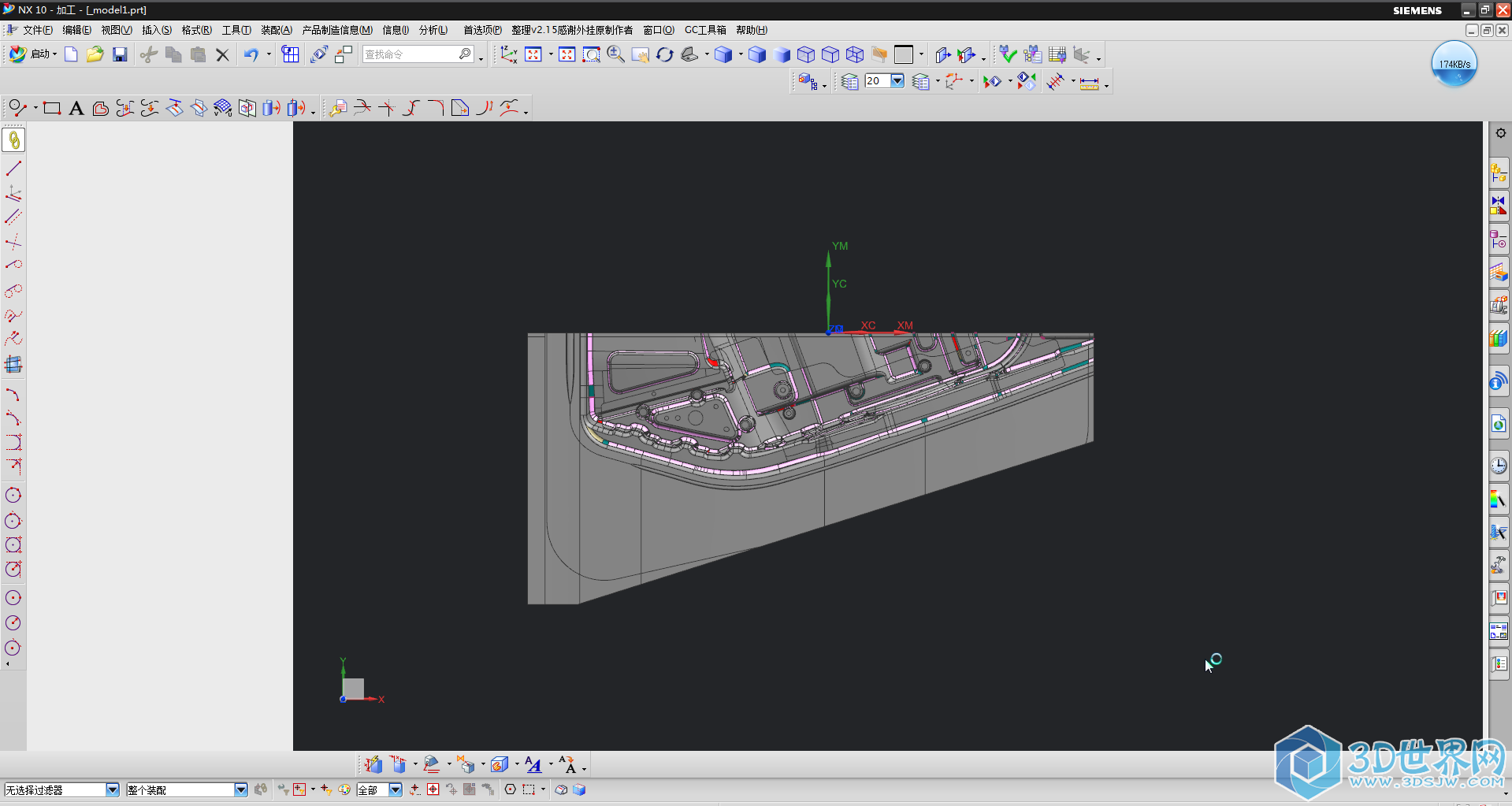Select the Text tool letter A icon
The image size is (1512, 806).
(x=76, y=108)
